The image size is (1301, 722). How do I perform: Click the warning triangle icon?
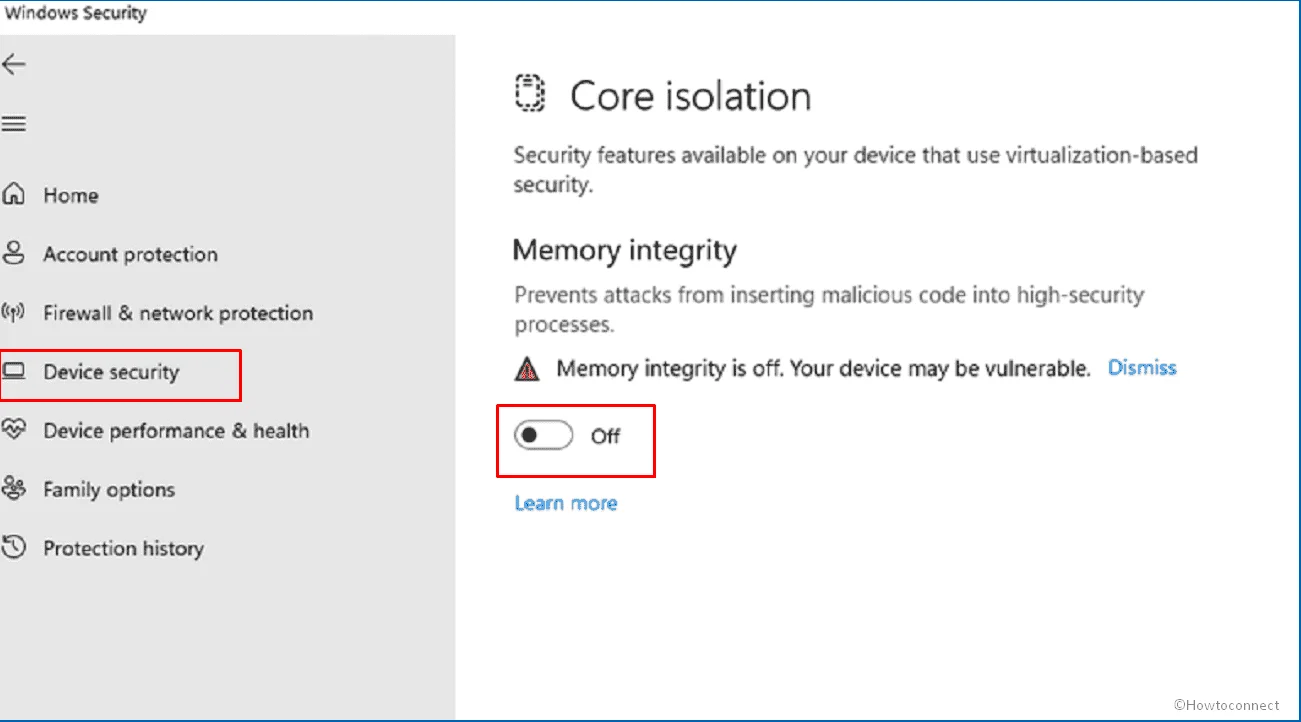(x=525, y=368)
